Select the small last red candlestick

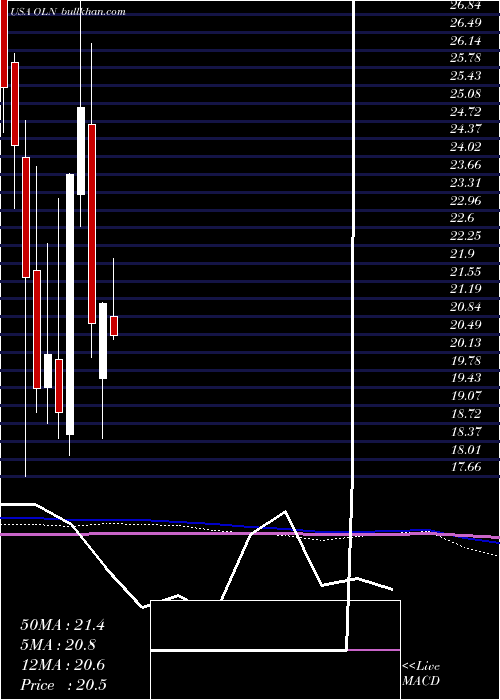coord(114,325)
